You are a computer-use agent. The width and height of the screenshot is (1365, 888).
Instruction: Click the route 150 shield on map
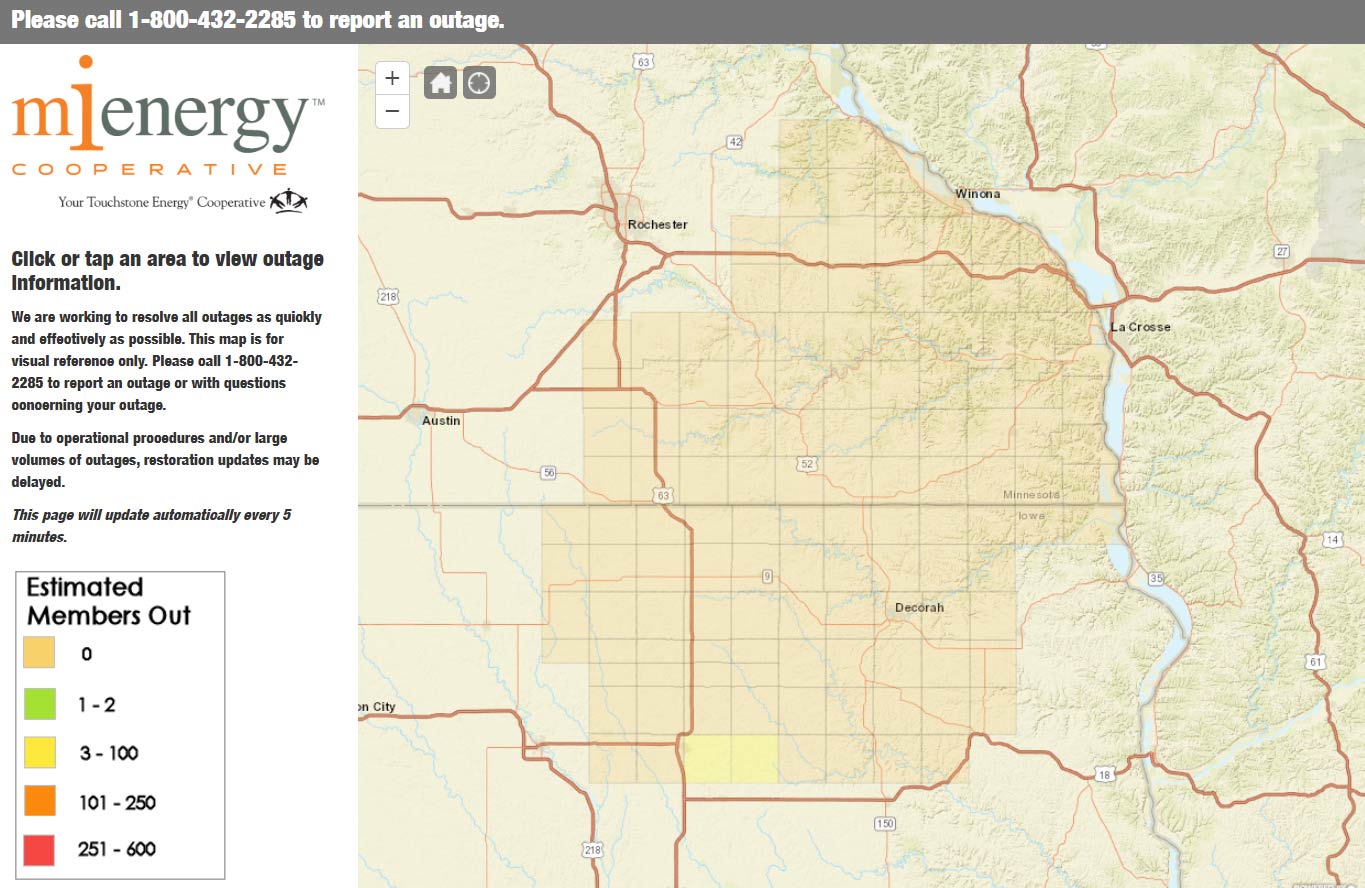tap(884, 823)
